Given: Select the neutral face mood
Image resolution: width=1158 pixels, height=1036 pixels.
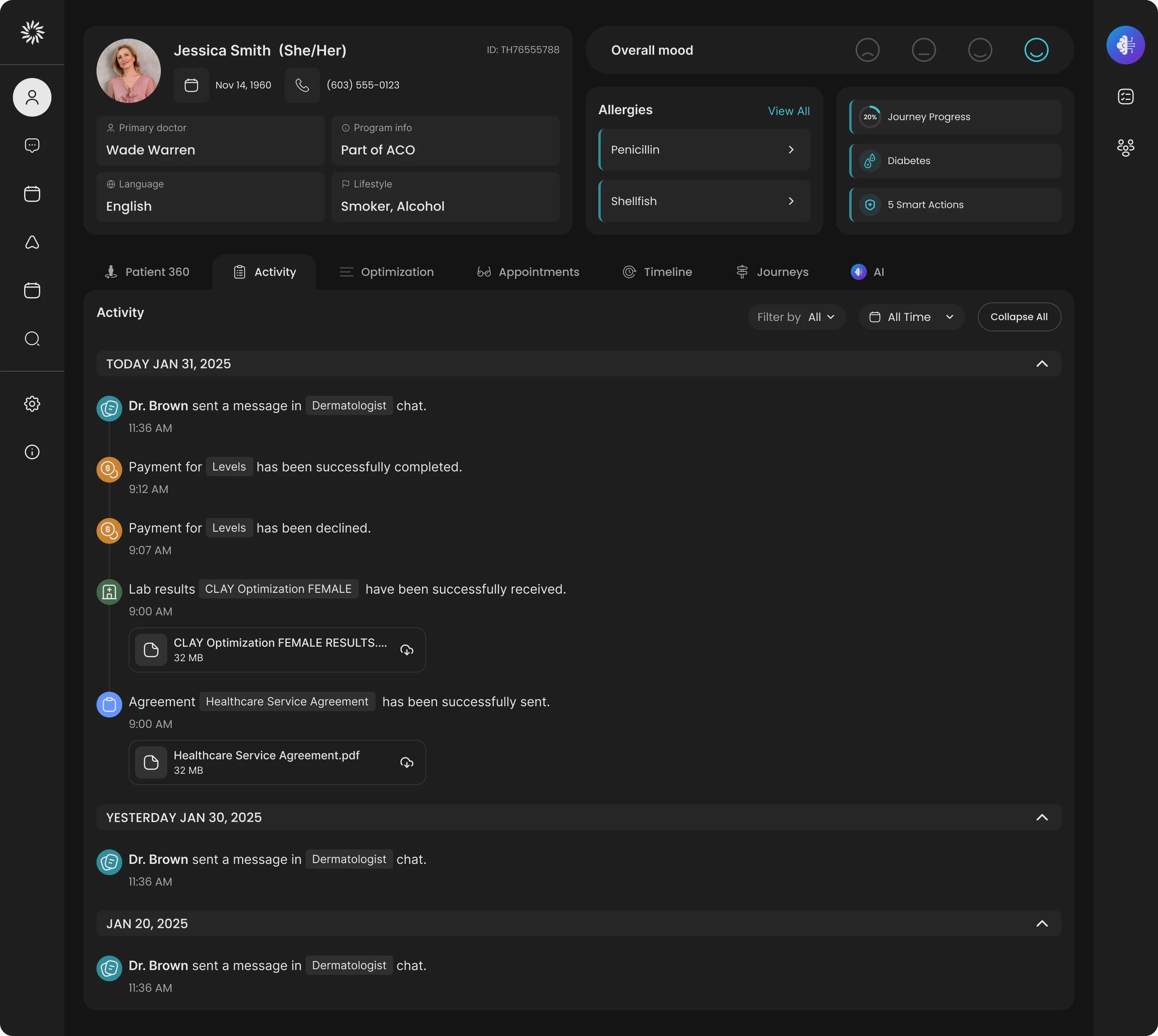Looking at the screenshot, I should (924, 50).
